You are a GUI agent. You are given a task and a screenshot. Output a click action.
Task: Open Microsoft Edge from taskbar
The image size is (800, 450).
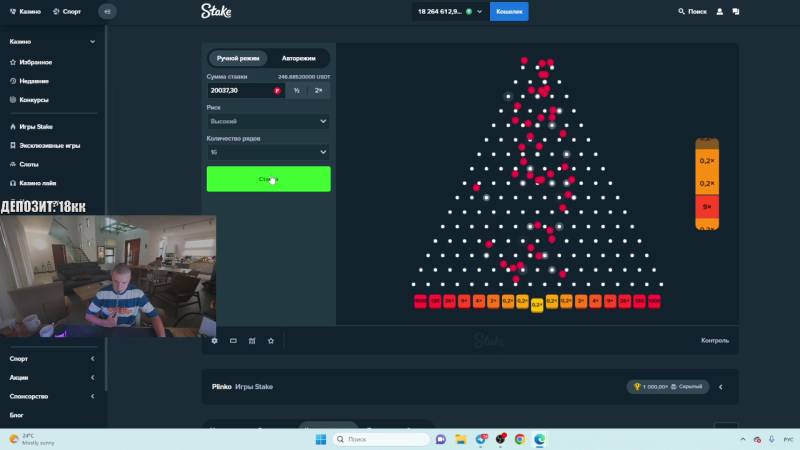tap(539, 439)
